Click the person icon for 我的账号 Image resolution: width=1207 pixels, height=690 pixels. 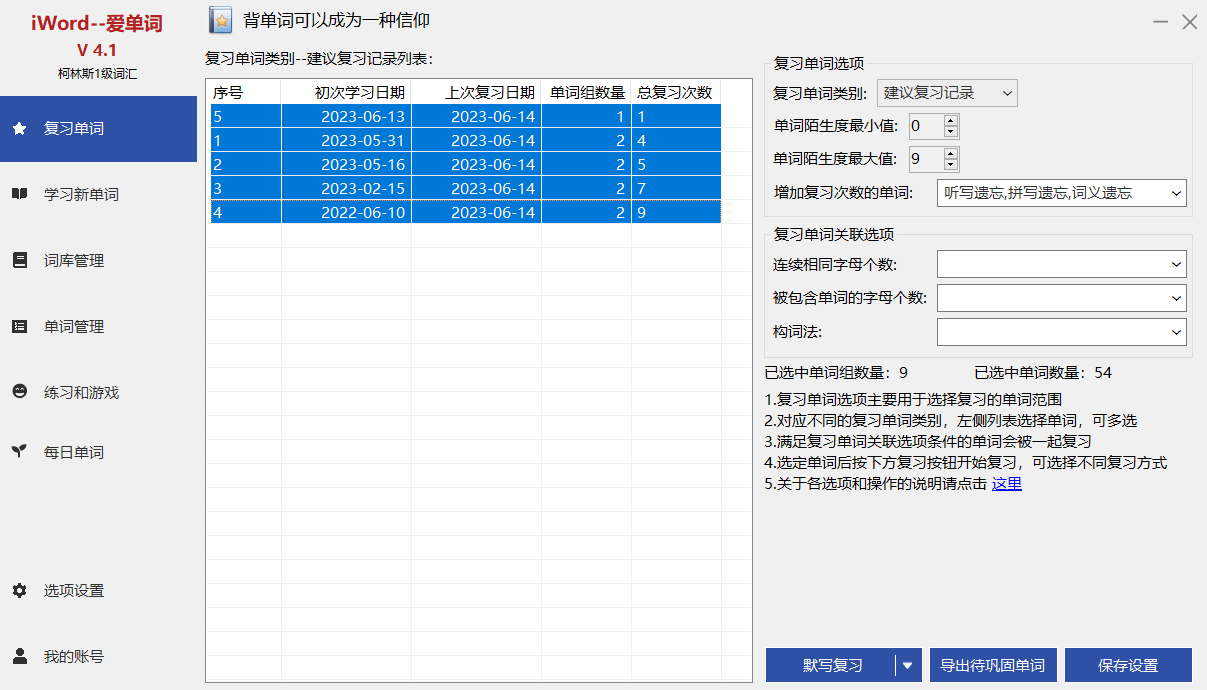pos(19,657)
